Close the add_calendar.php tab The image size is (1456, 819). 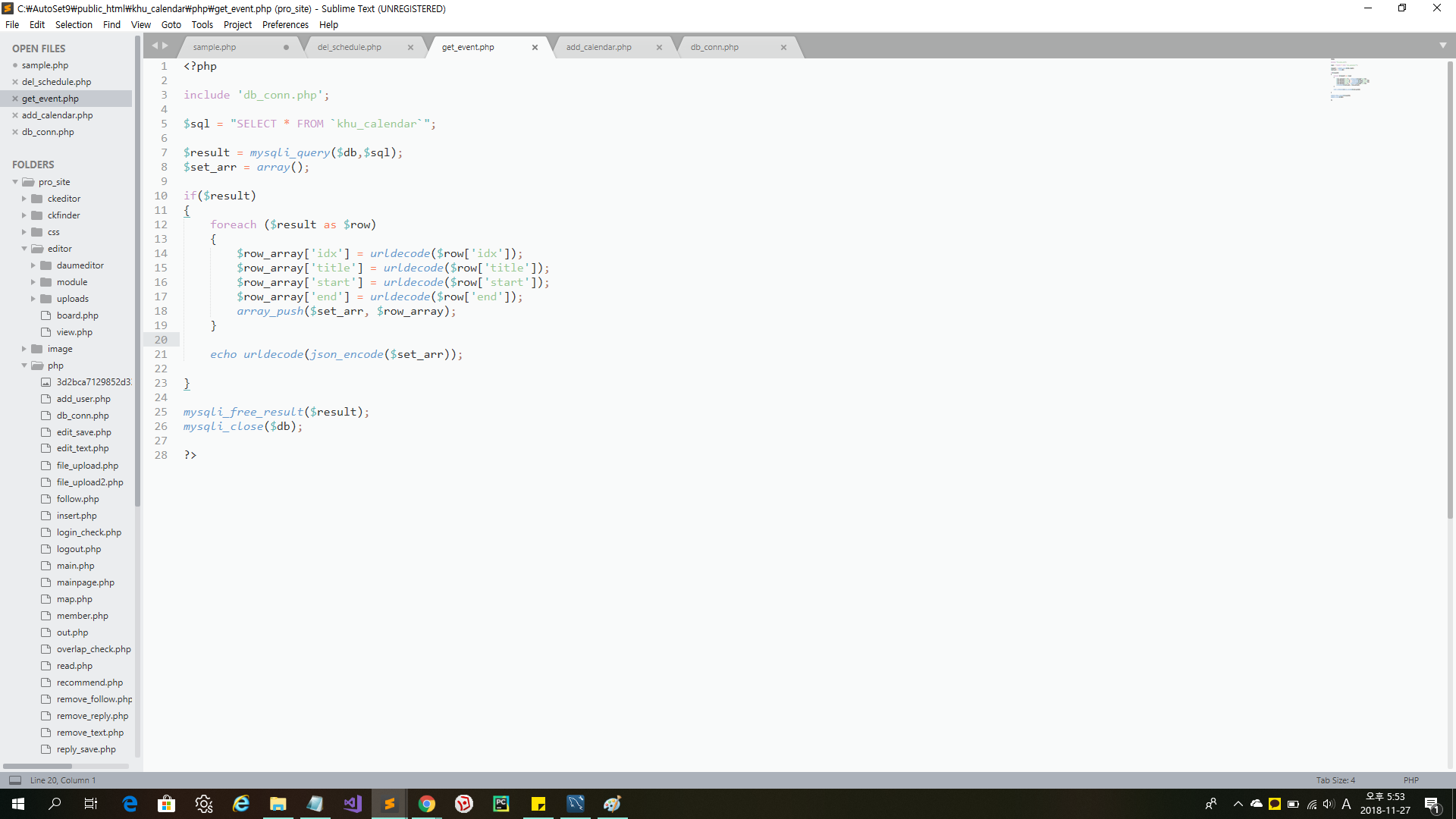click(659, 47)
